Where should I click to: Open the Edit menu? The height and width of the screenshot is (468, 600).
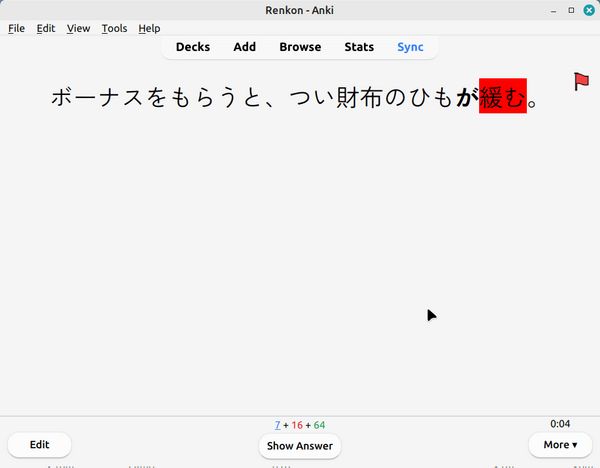pyautogui.click(x=46, y=28)
